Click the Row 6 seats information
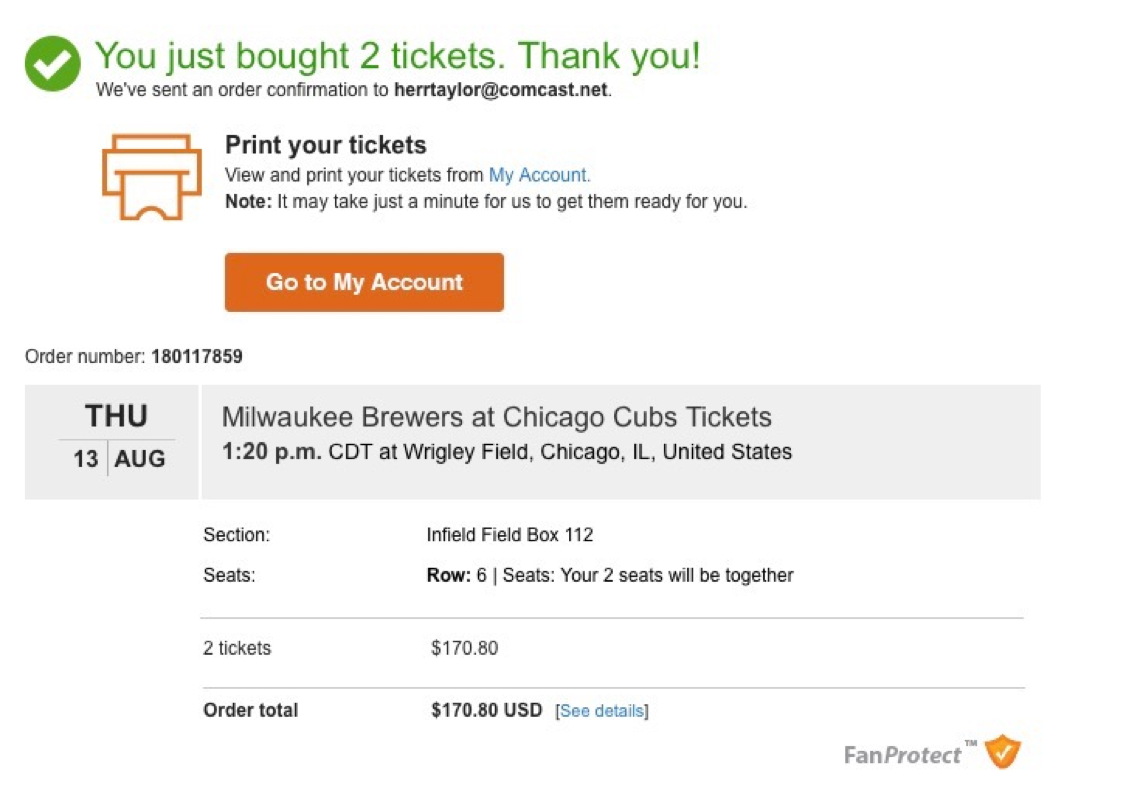 point(610,575)
